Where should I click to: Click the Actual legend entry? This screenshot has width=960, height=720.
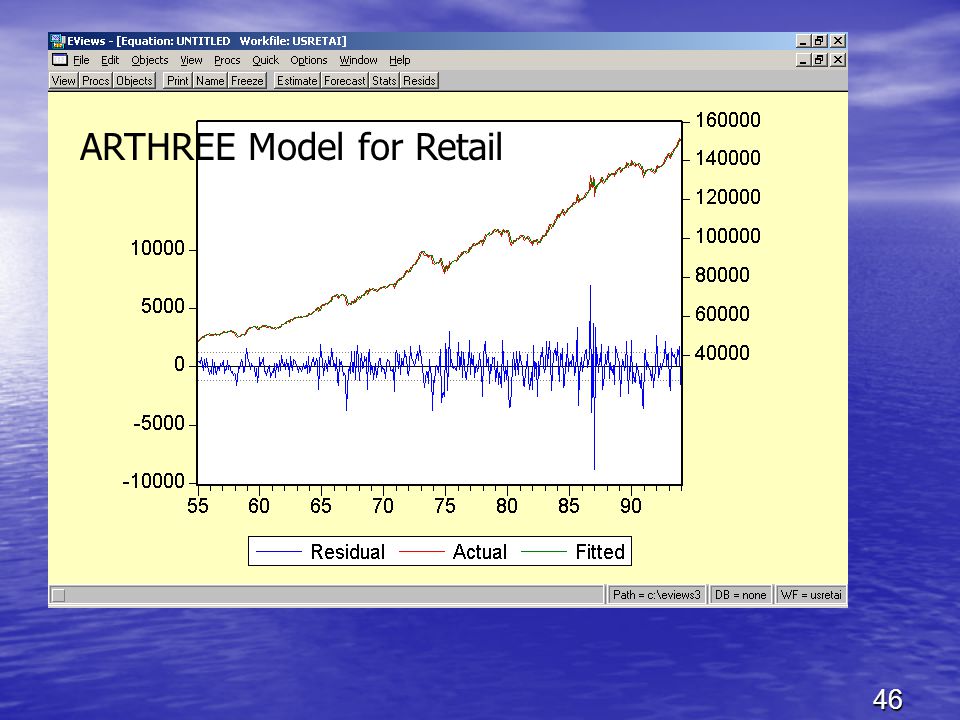tap(452, 552)
